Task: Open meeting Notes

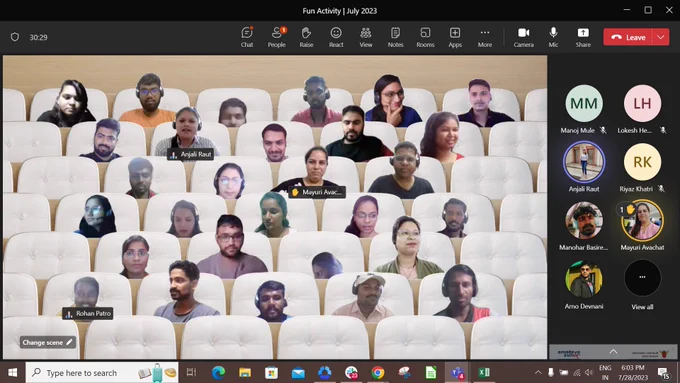Action: click(395, 37)
